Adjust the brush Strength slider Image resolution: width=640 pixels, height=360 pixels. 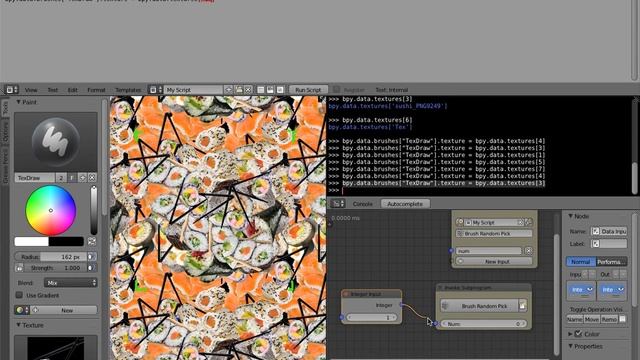[x=56, y=268]
